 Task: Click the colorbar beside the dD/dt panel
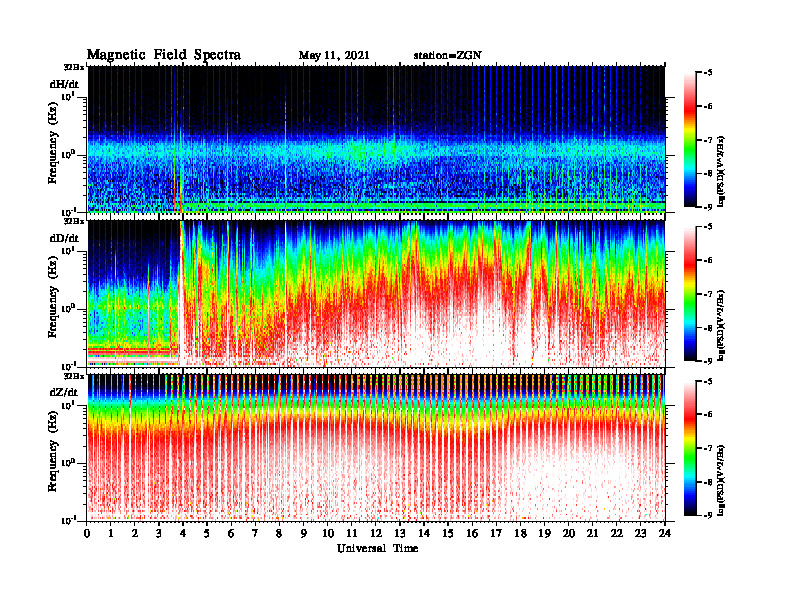coord(690,294)
